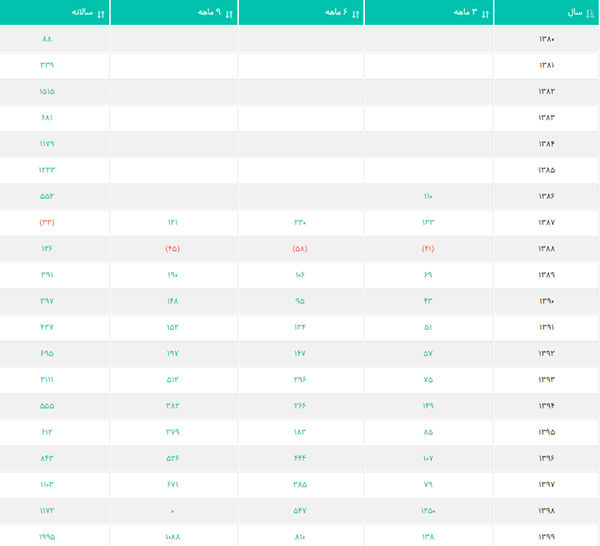Screen dimensions: 600x546
Task: Select year cell ۱۳۸۲
Action: tap(546, 91)
